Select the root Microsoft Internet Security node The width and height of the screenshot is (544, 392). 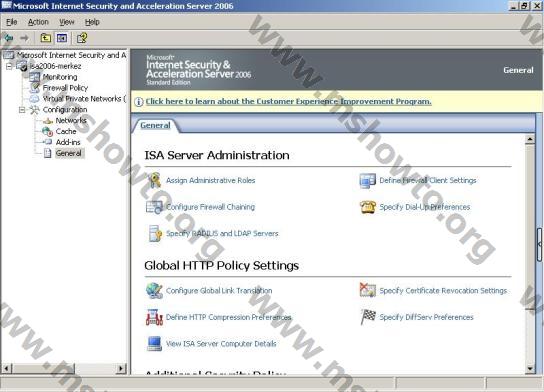(x=71, y=55)
